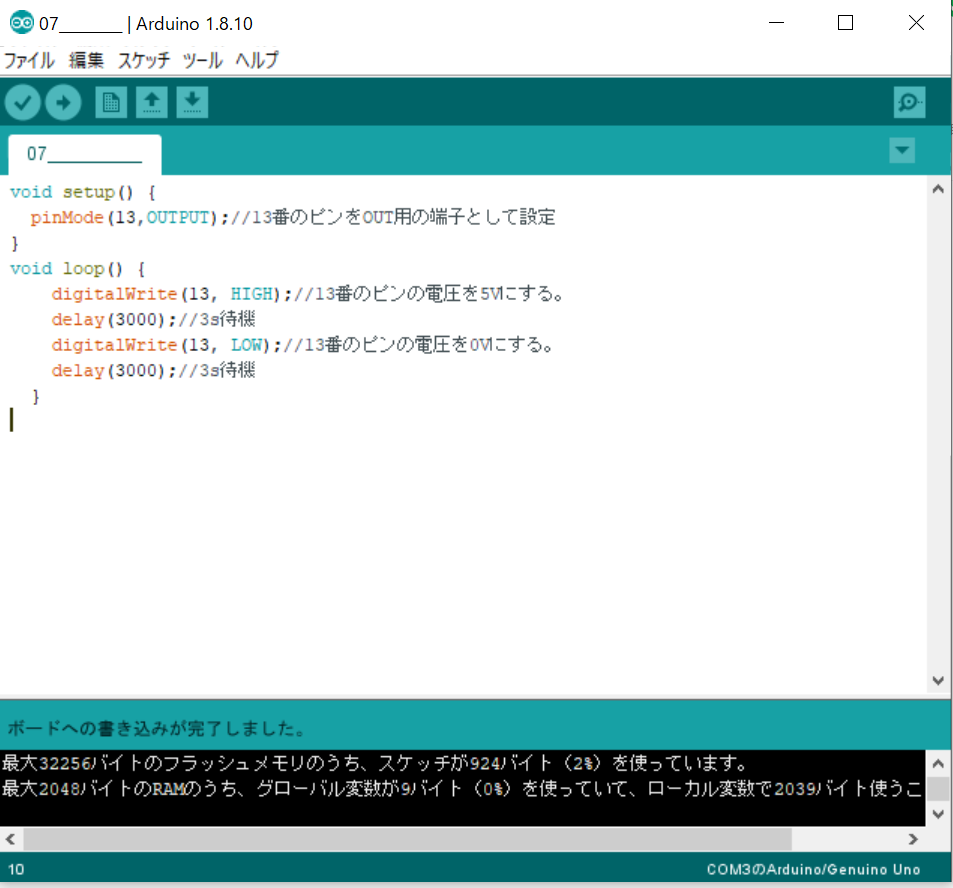Click the Arduino logo in title bar

click(21, 23)
